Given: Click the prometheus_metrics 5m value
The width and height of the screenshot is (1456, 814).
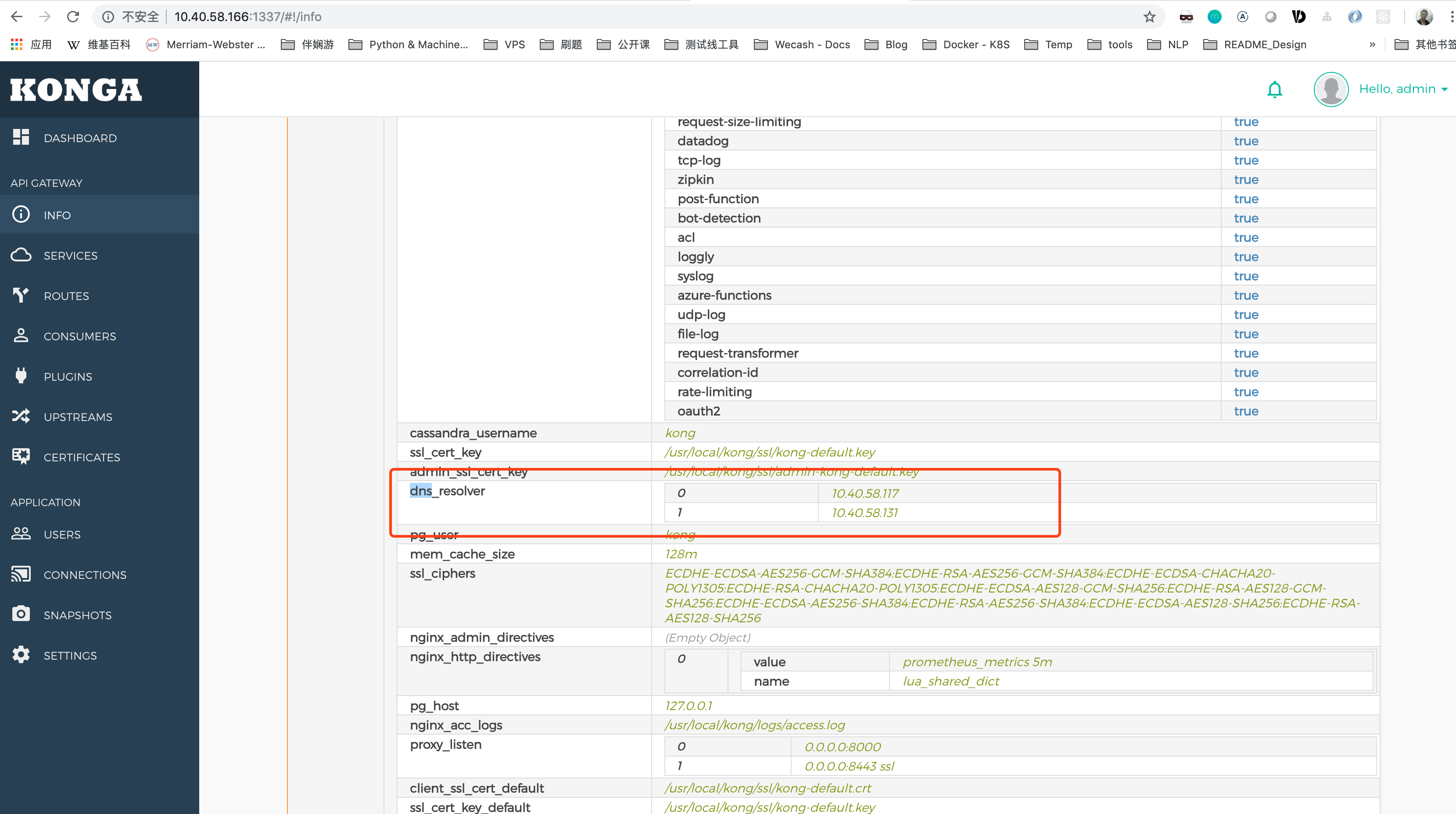Looking at the screenshot, I should pyautogui.click(x=977, y=661).
